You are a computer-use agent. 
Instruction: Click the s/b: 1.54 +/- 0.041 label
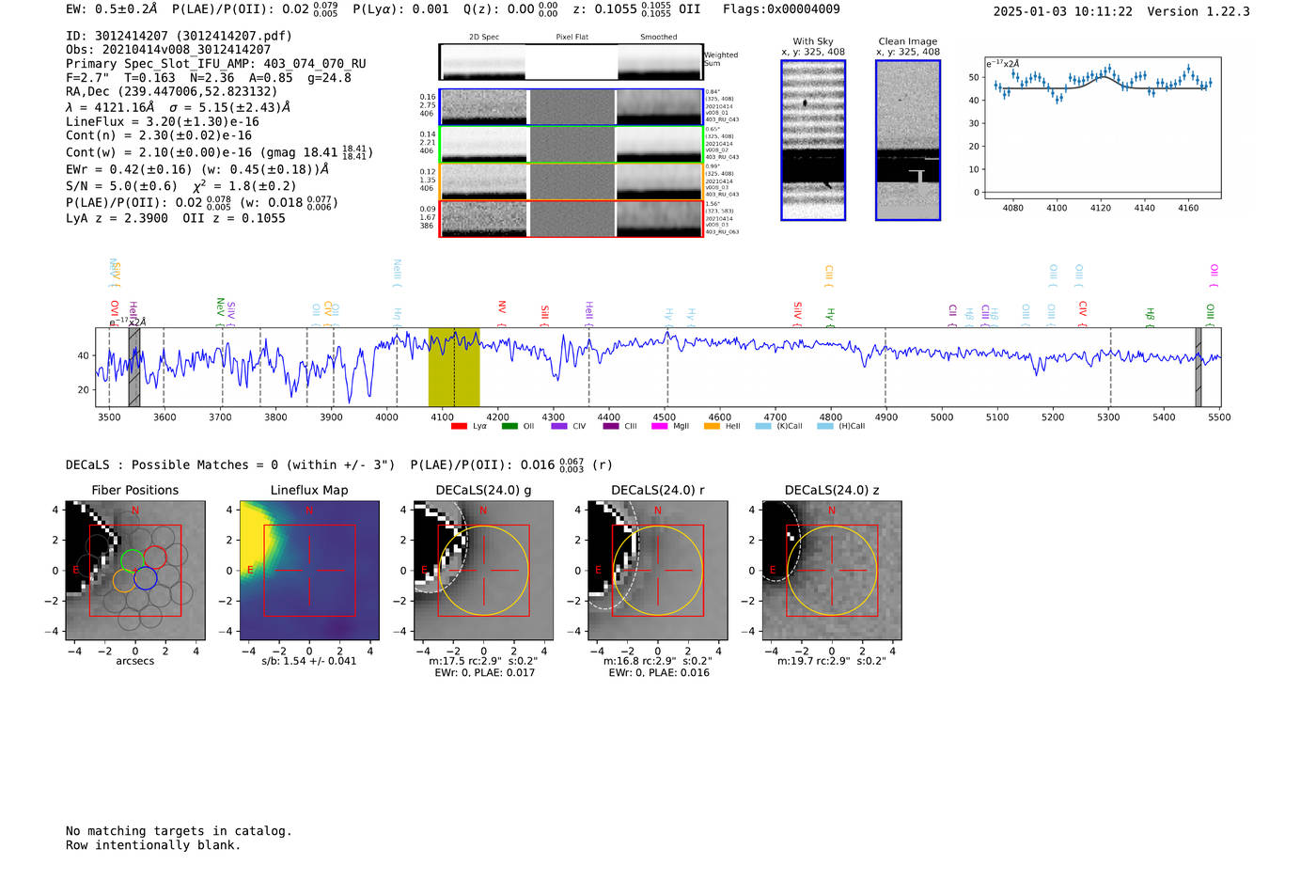pos(309,661)
